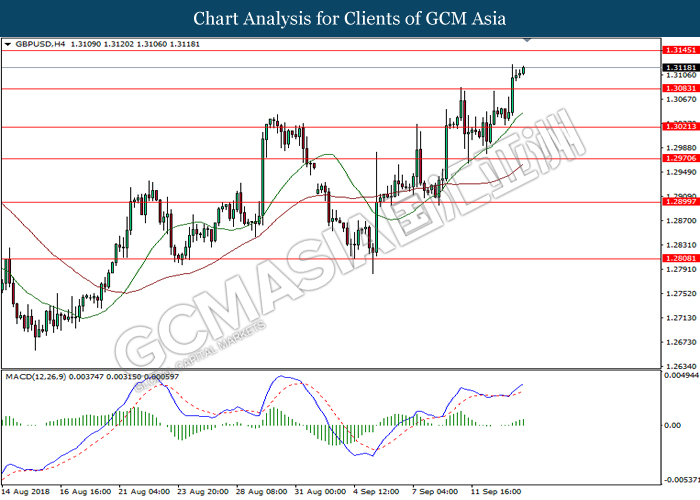700x500 pixels.
Task: Click the 1.28081 level price tag
Action: click(x=681, y=258)
